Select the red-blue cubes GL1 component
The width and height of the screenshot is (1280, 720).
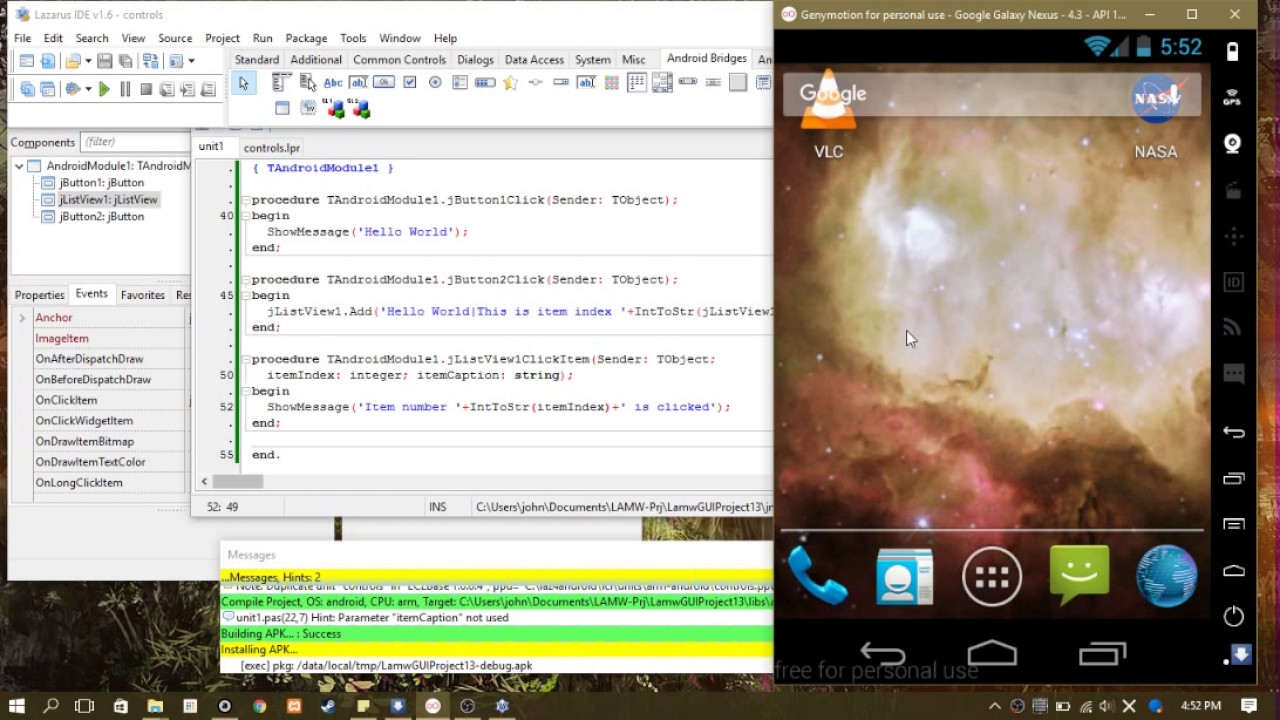[x=336, y=108]
